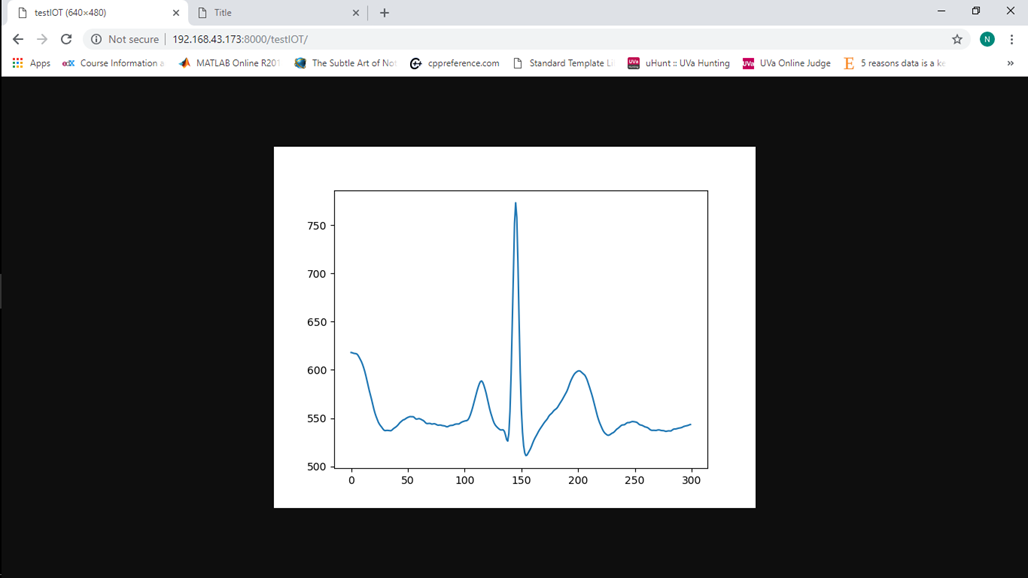Image resolution: width=1028 pixels, height=578 pixels.
Task: Close the Chrome window
Action: 1010,11
